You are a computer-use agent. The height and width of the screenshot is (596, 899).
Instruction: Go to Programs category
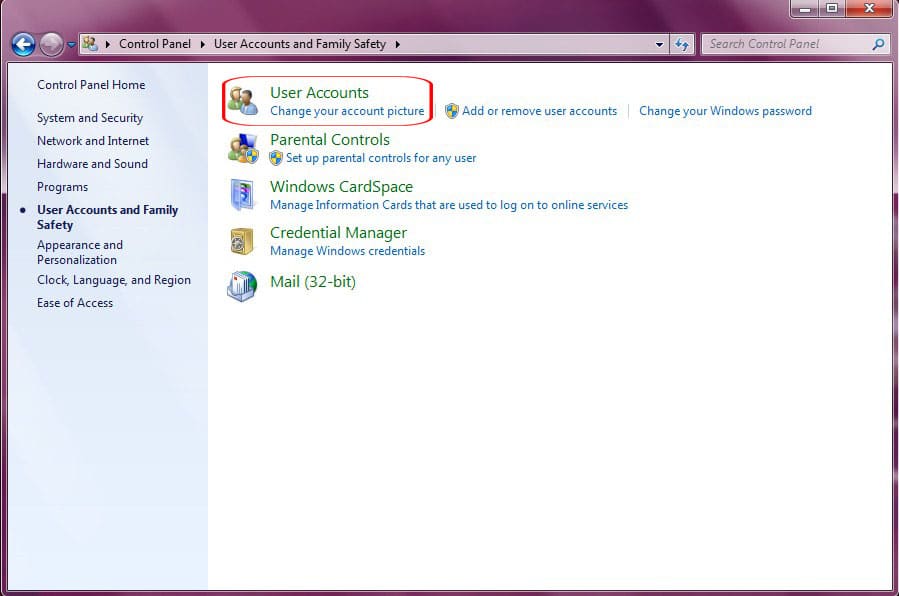click(62, 187)
